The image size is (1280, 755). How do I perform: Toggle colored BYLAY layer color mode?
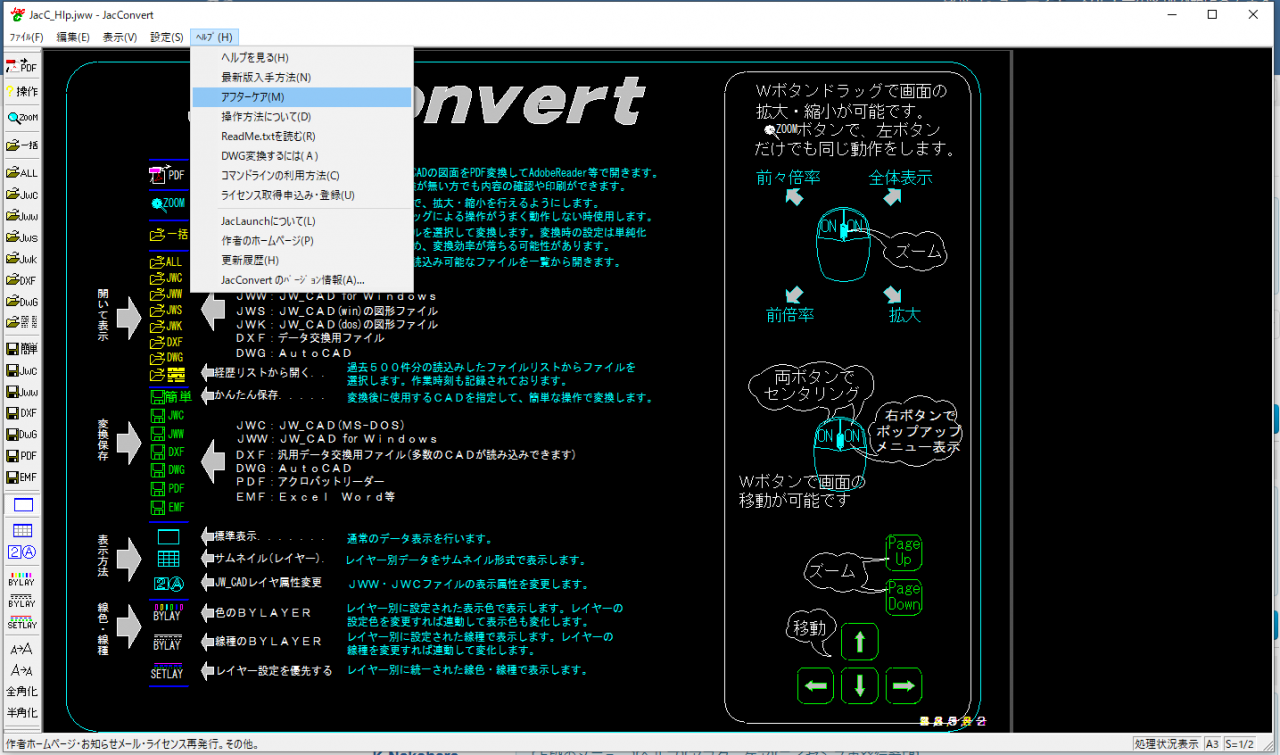[x=21, y=578]
